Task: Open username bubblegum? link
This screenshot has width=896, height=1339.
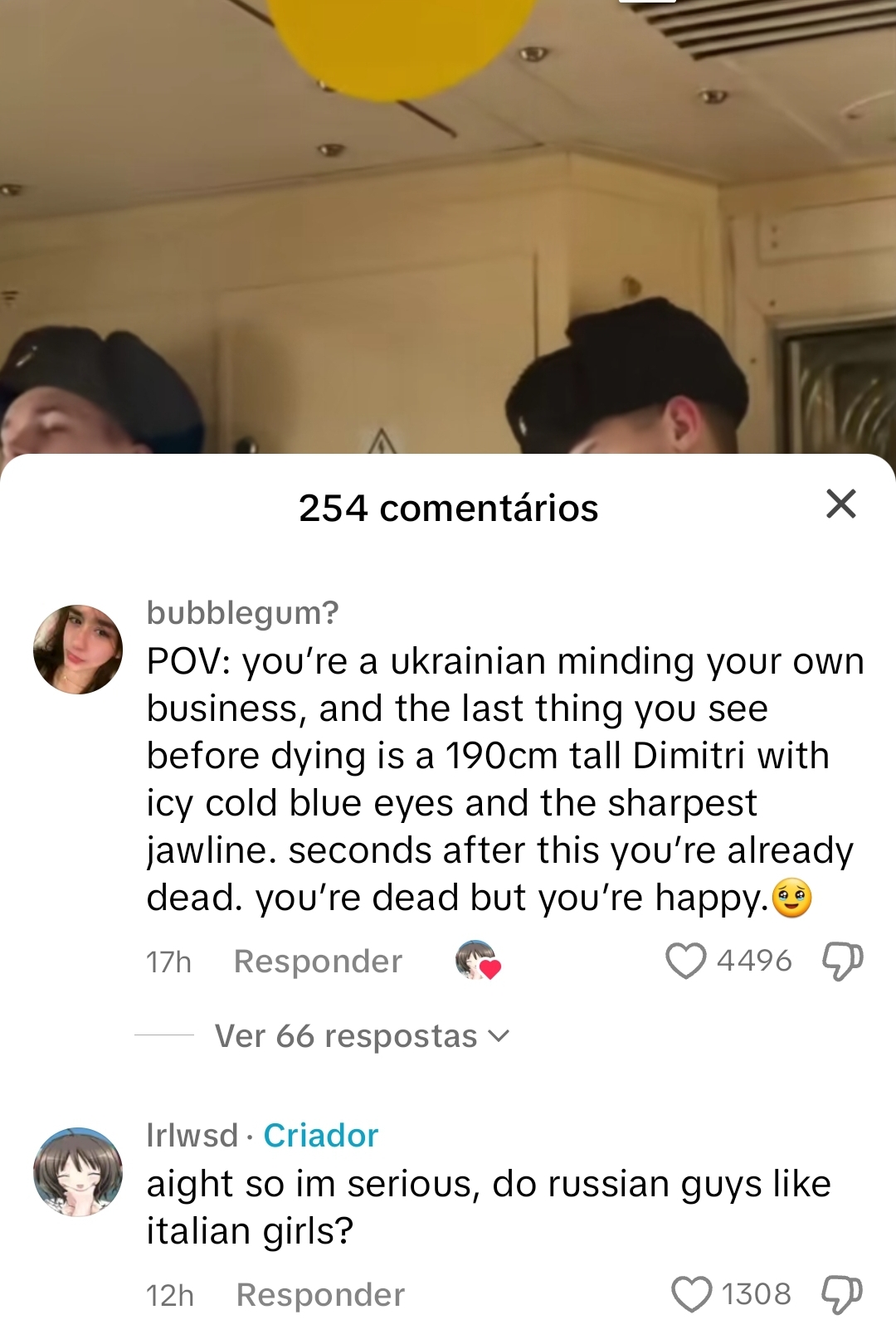Action: [243, 612]
